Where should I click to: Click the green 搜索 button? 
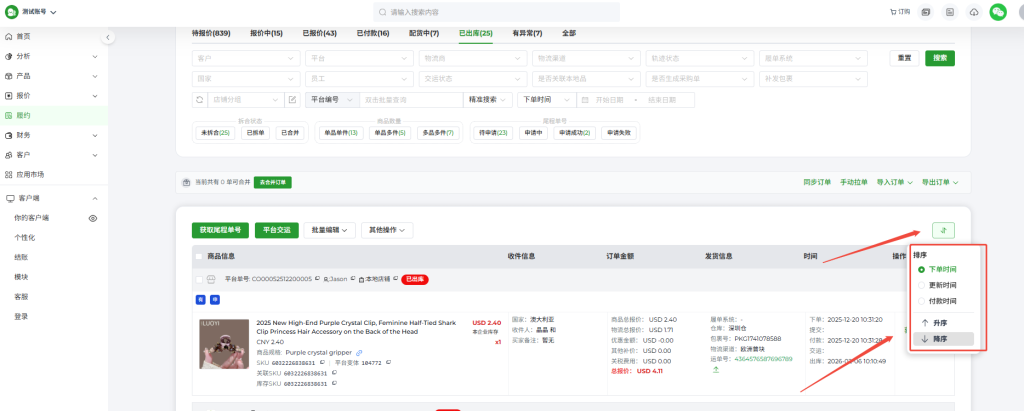point(940,58)
